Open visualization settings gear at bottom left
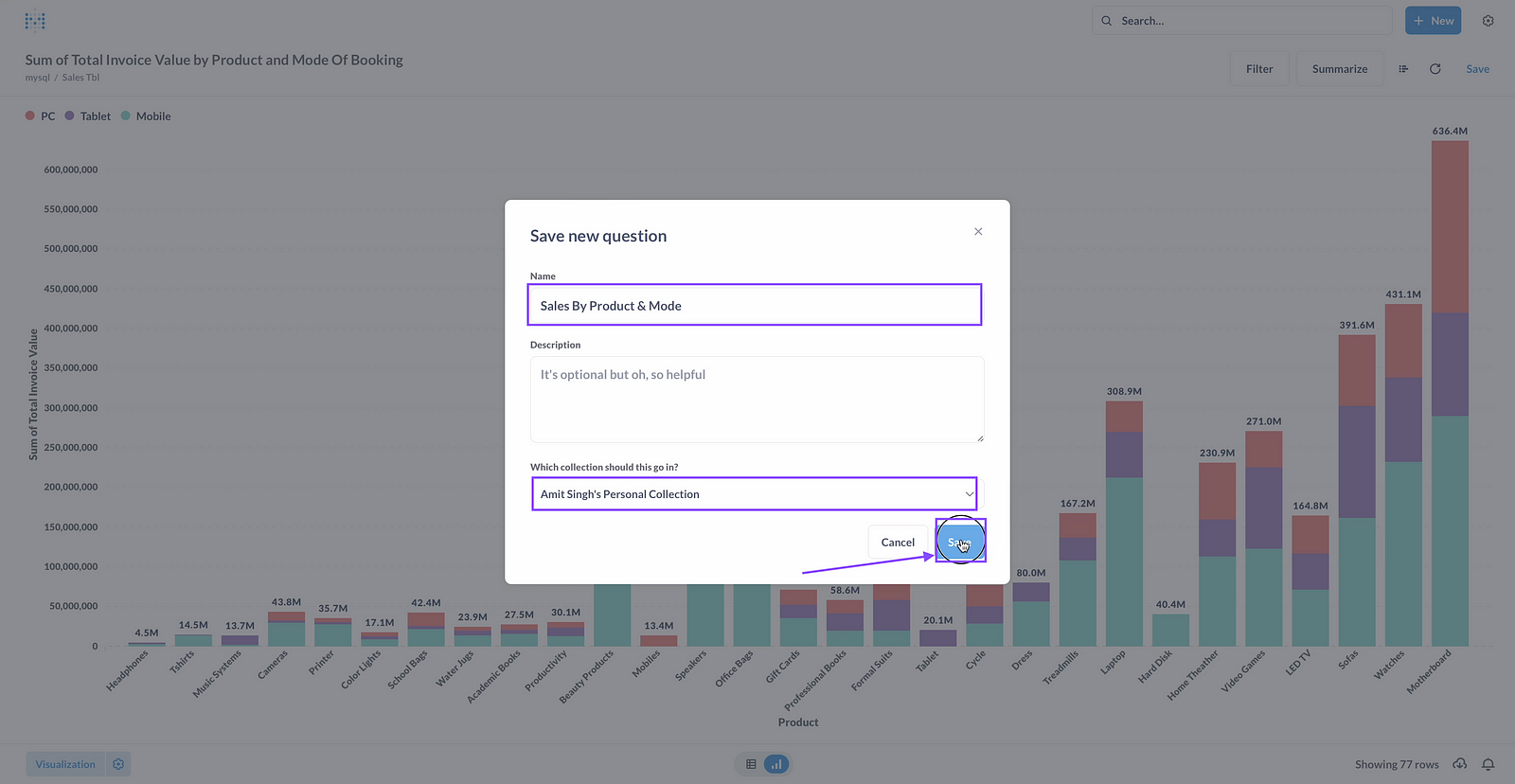 click(x=118, y=764)
